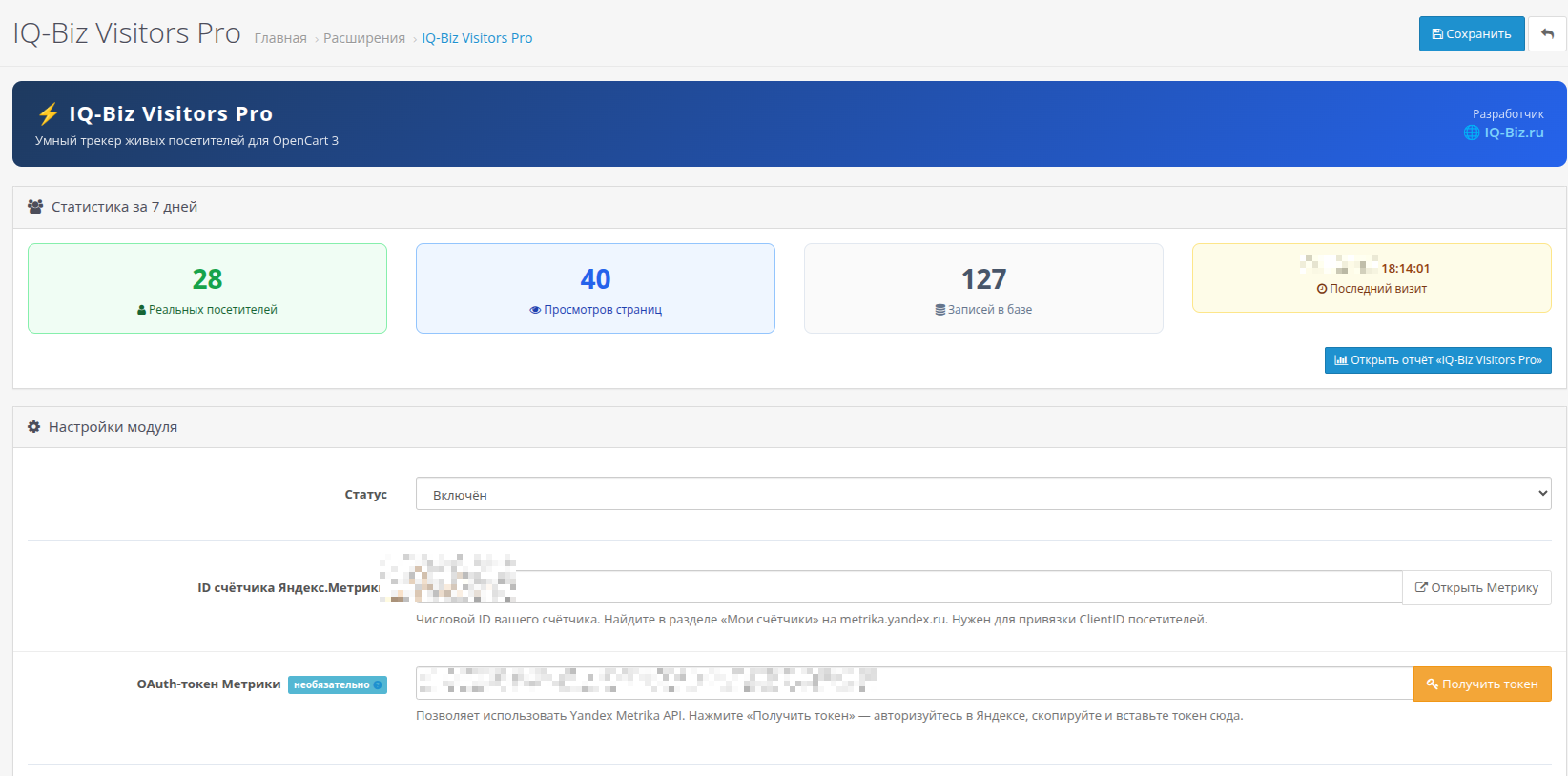The height and width of the screenshot is (776, 1568).
Task: Click the Статистика за 7 дней heading
Action: pyautogui.click(x=124, y=207)
